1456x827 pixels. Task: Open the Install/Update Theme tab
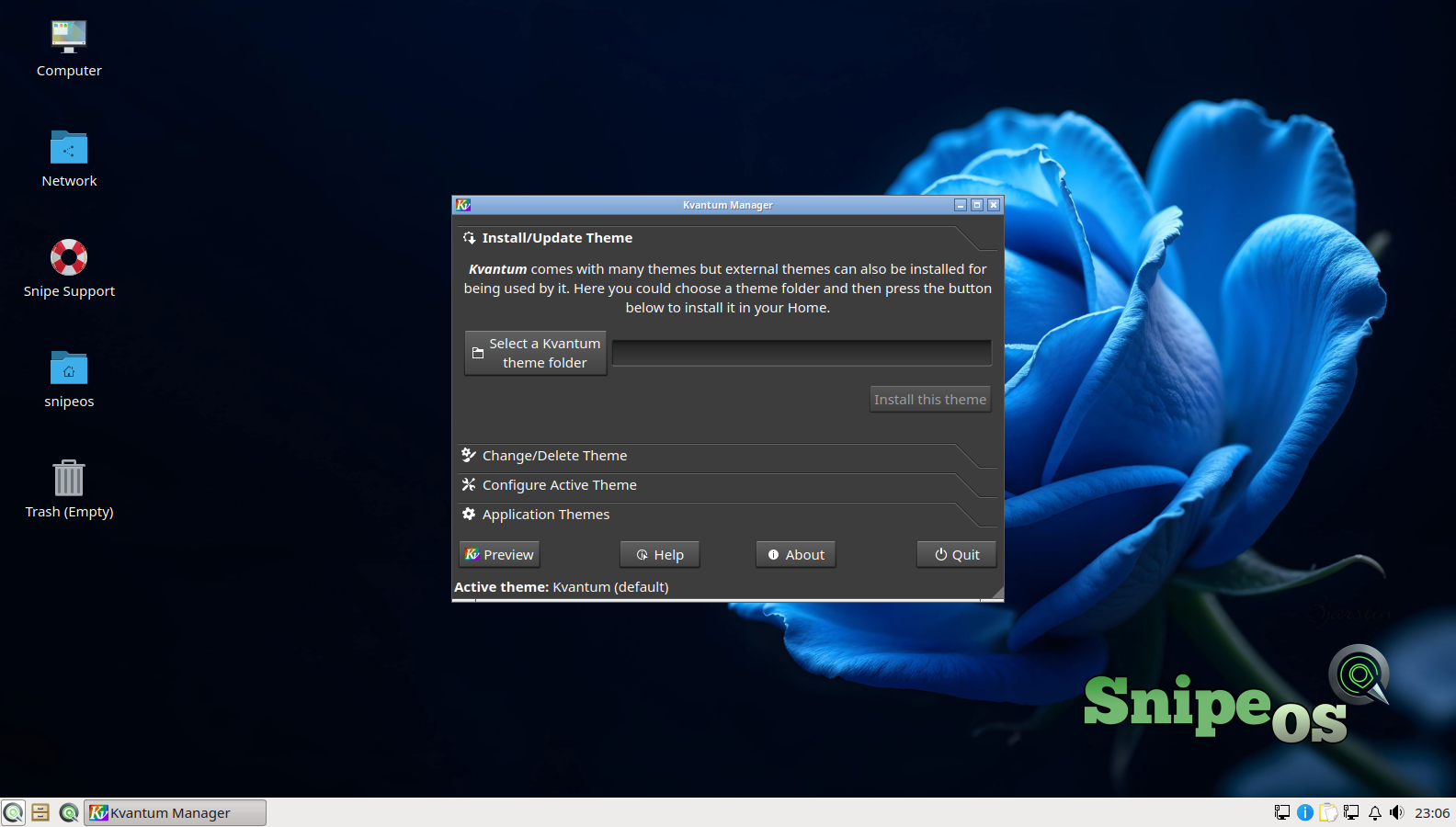726,238
